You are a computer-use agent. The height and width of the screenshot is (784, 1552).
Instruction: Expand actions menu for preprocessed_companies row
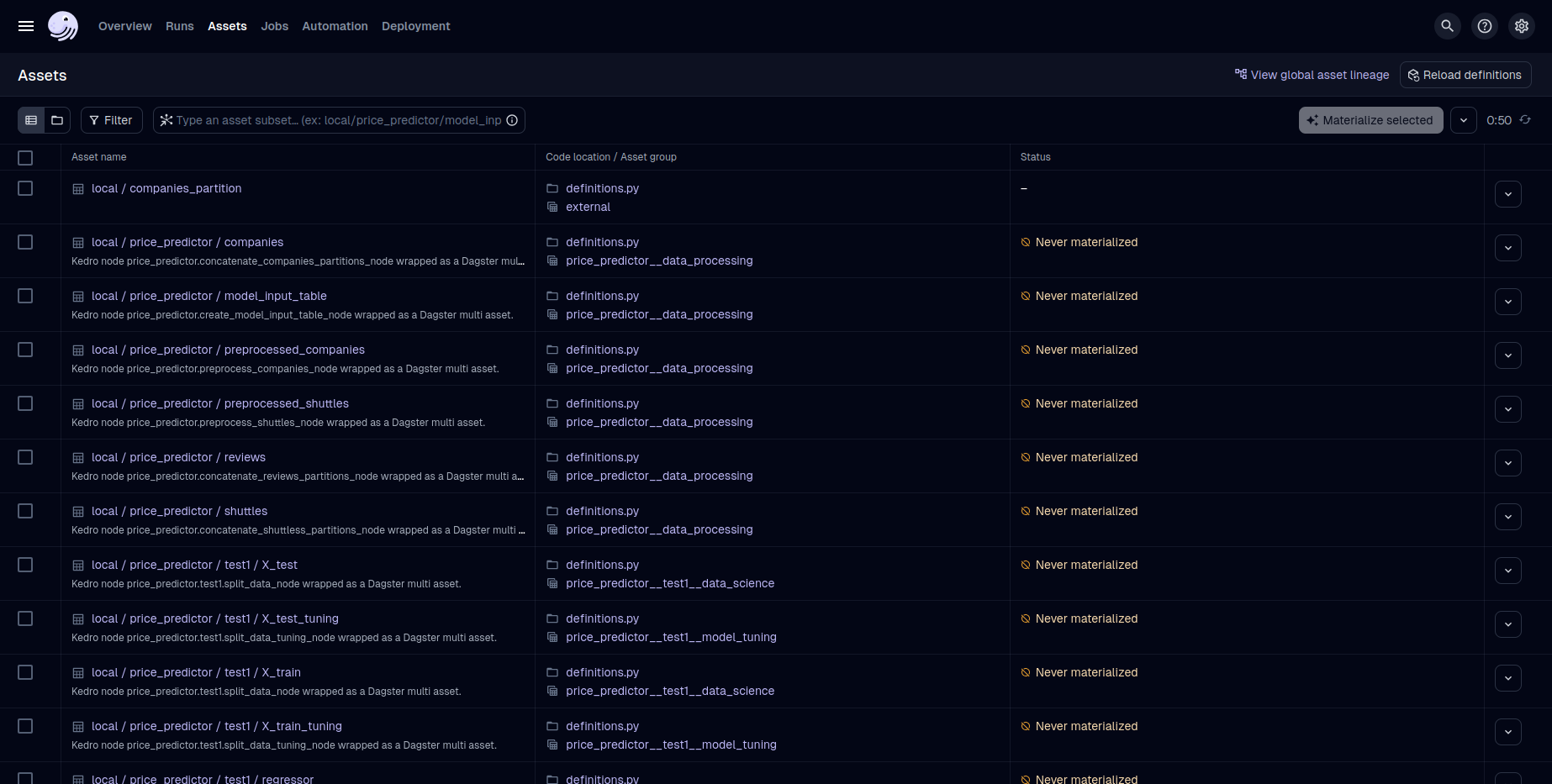[1508, 355]
